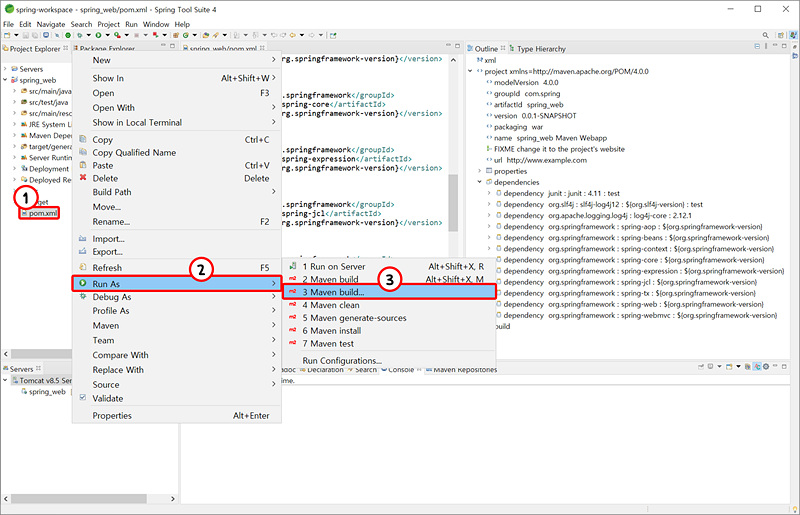The image size is (800, 515).
Task: Click the Servers view horizontal scrollbar thumb
Action: point(79,498)
